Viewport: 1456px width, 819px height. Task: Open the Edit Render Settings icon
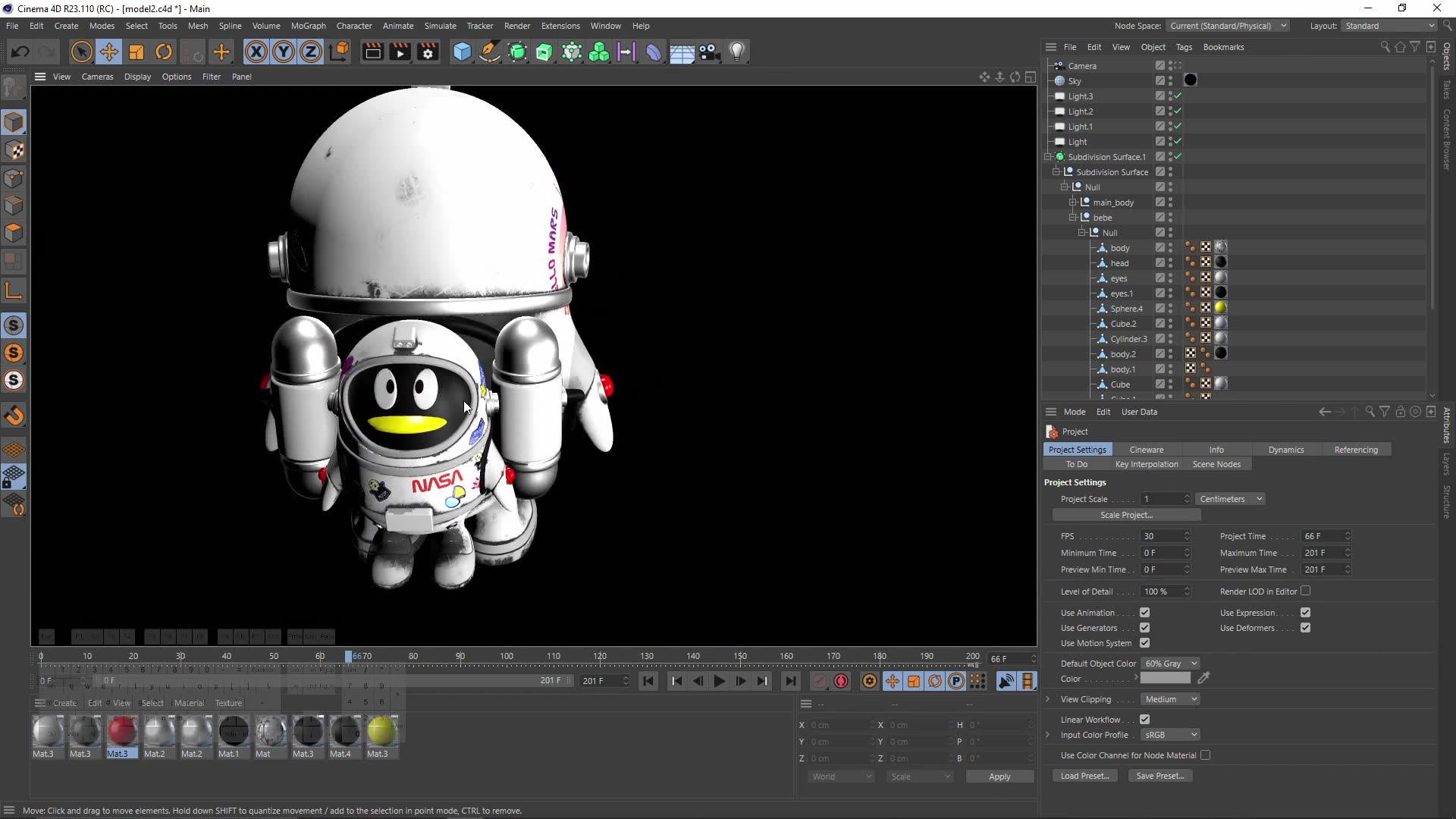428,52
